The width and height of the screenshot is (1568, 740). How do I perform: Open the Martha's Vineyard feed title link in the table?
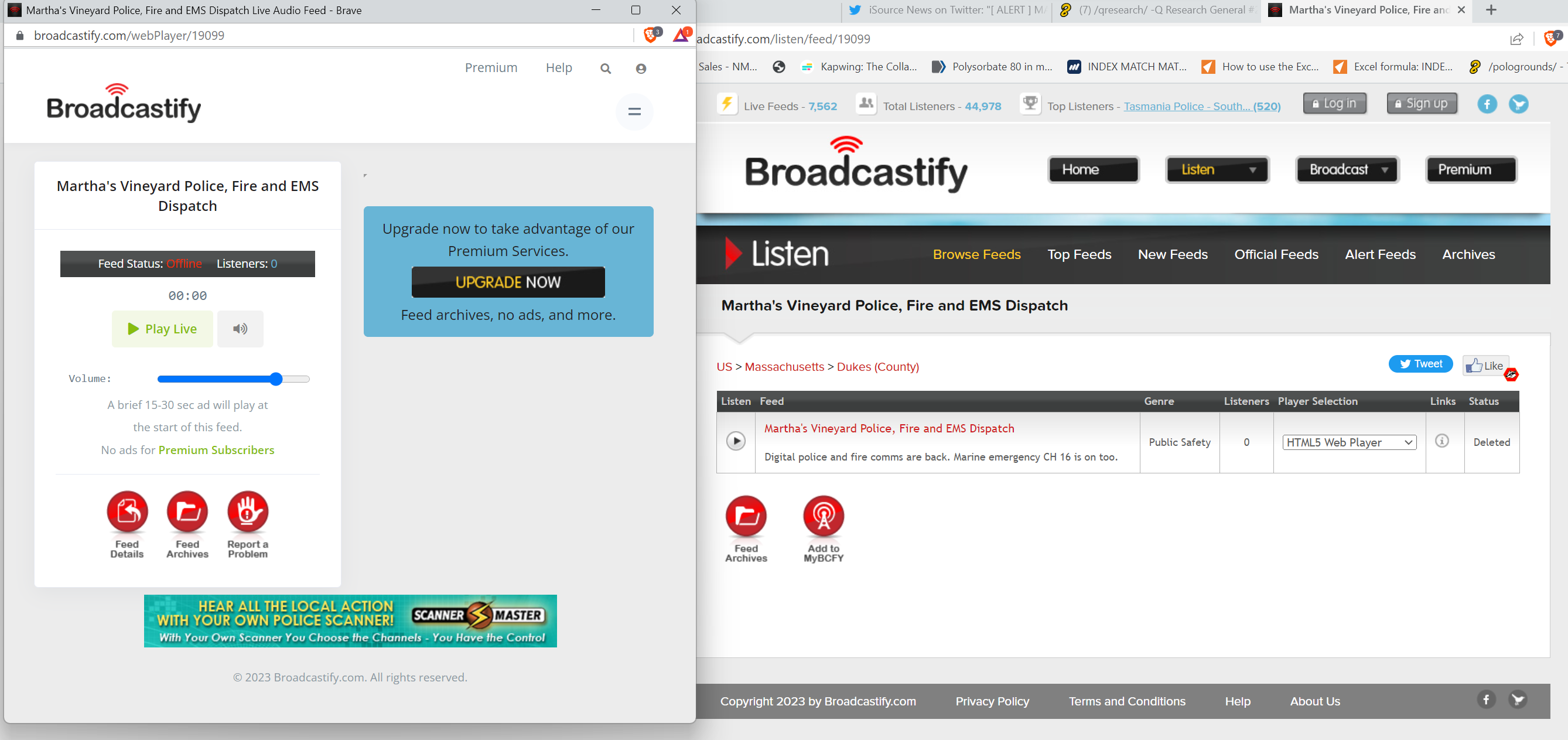click(889, 428)
